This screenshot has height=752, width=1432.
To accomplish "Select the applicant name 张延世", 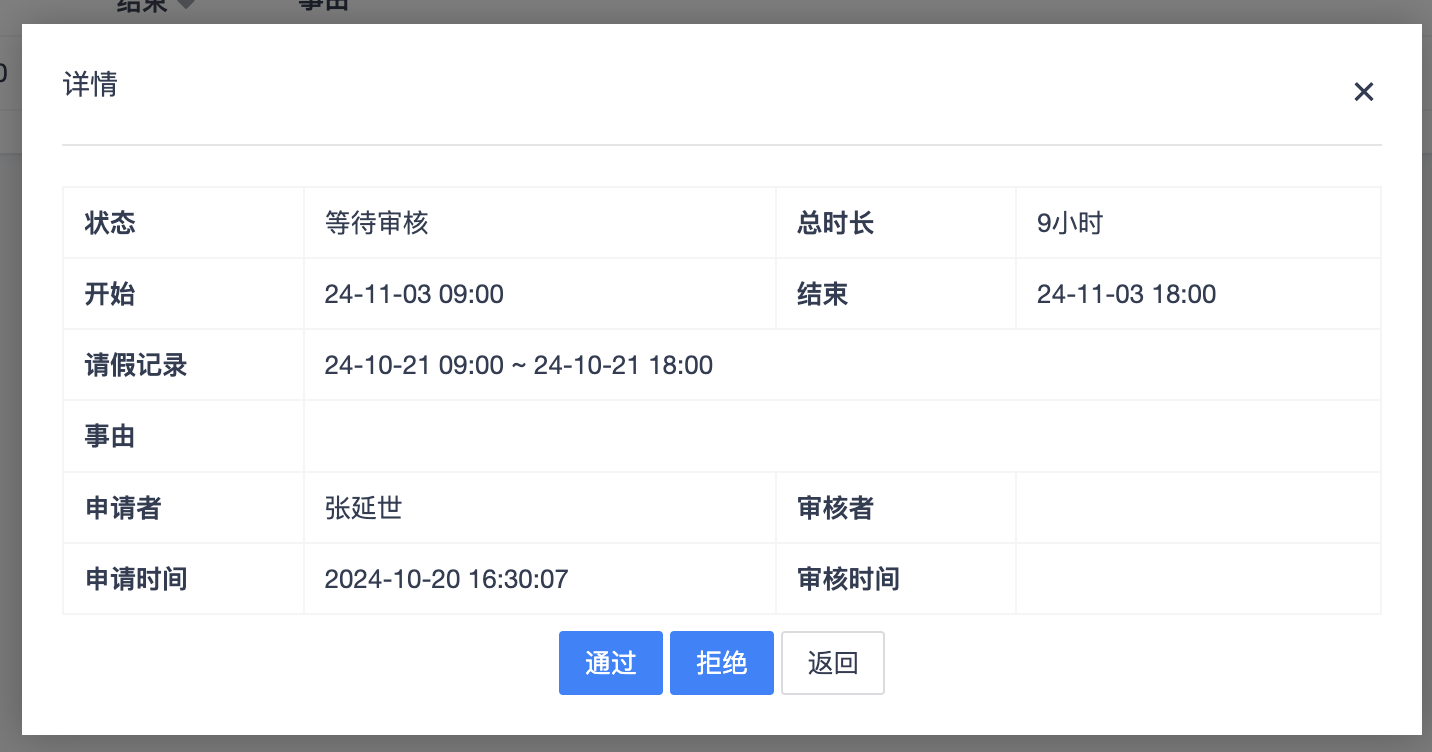I will [363, 508].
